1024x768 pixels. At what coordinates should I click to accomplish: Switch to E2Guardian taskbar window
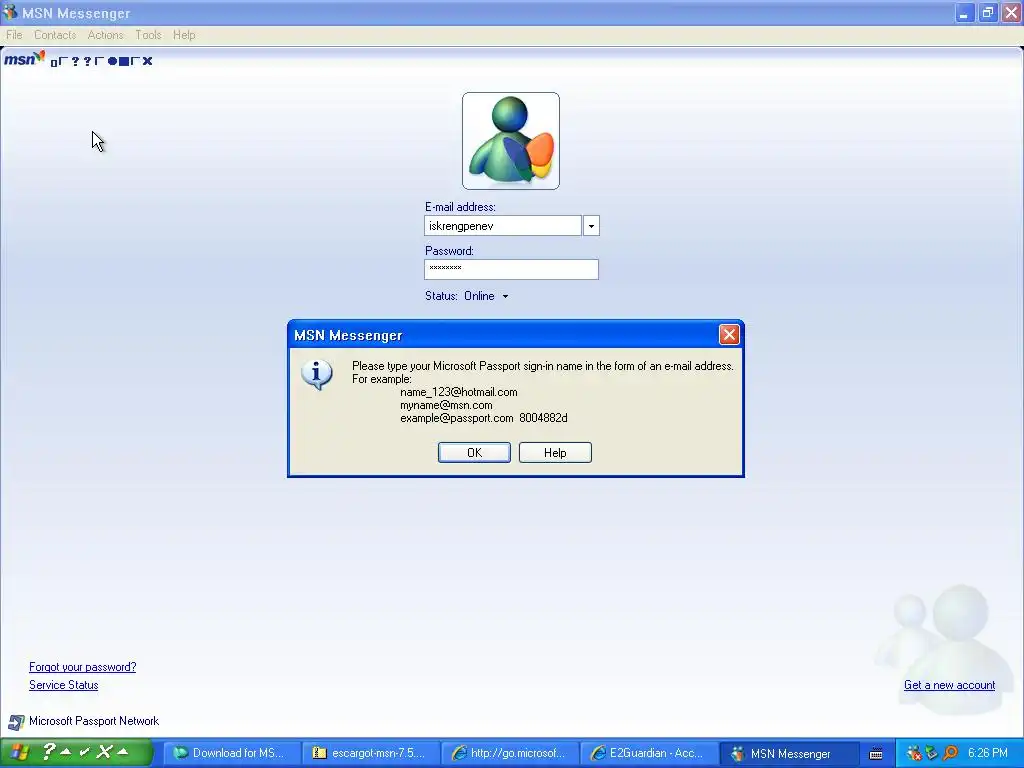[x=648, y=753]
